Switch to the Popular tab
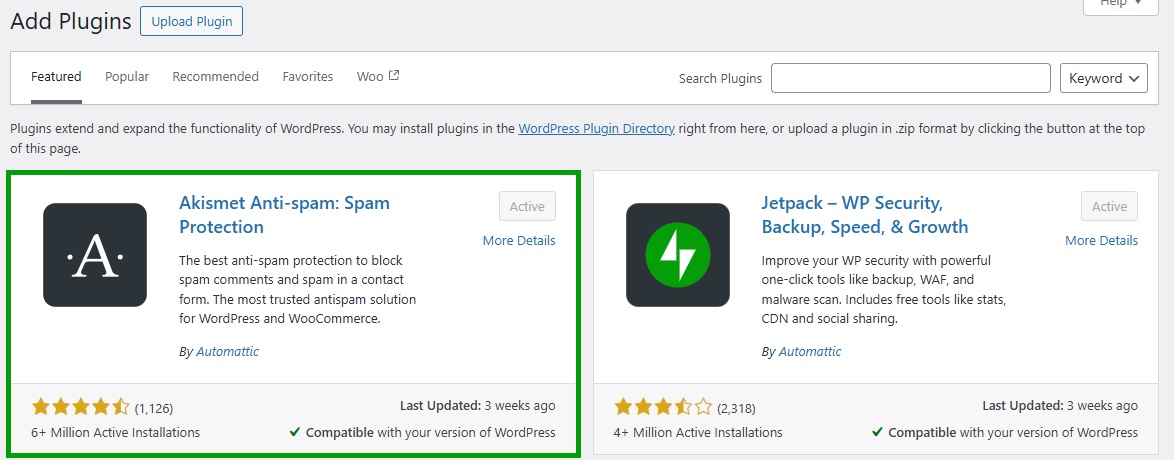 click(x=127, y=76)
